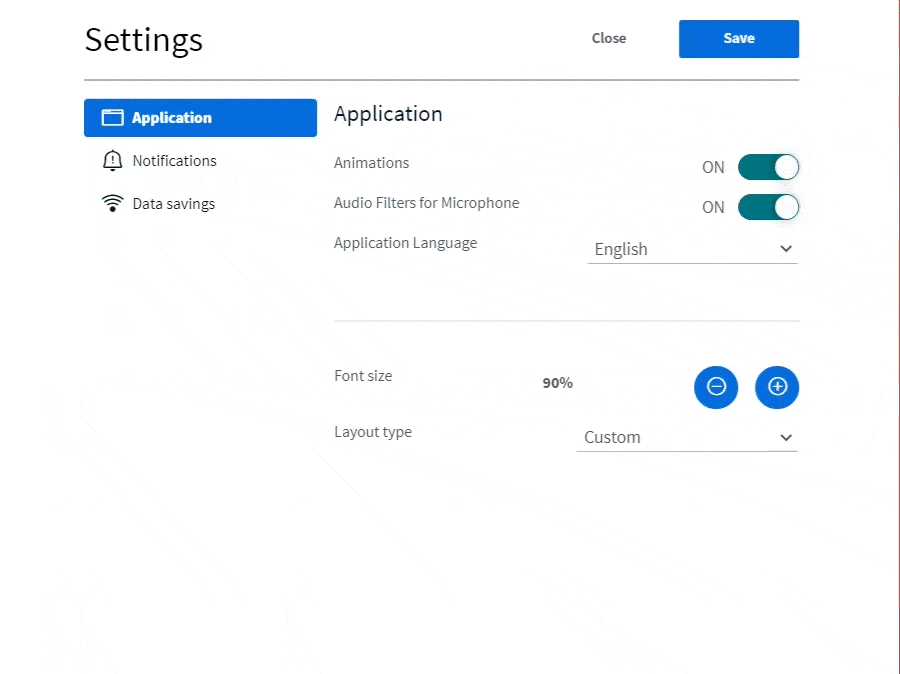
Task: Click the 90% font size value
Action: click(557, 383)
